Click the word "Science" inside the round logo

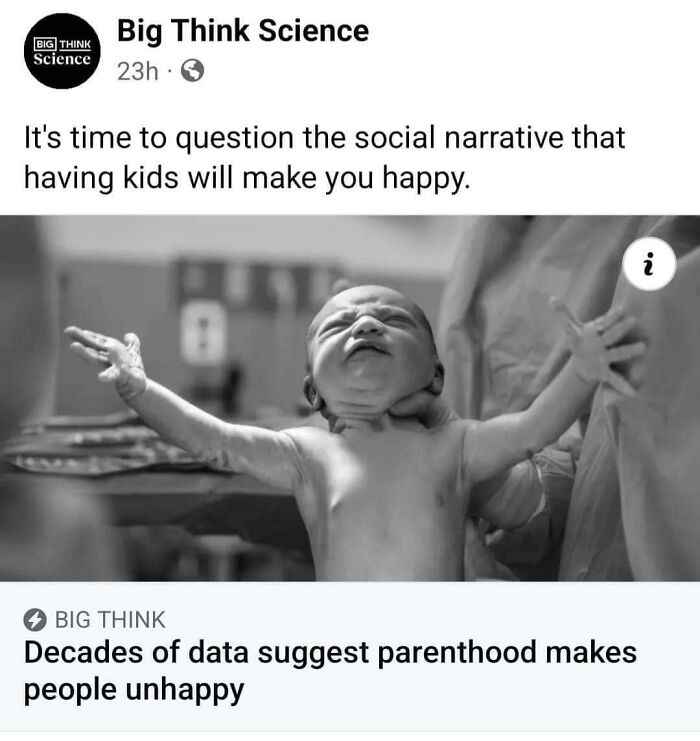[63, 58]
